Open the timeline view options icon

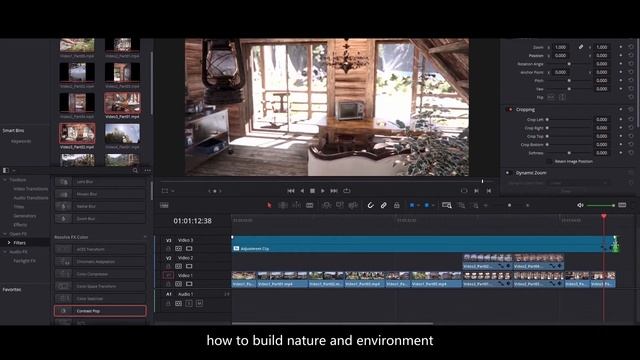164,205
